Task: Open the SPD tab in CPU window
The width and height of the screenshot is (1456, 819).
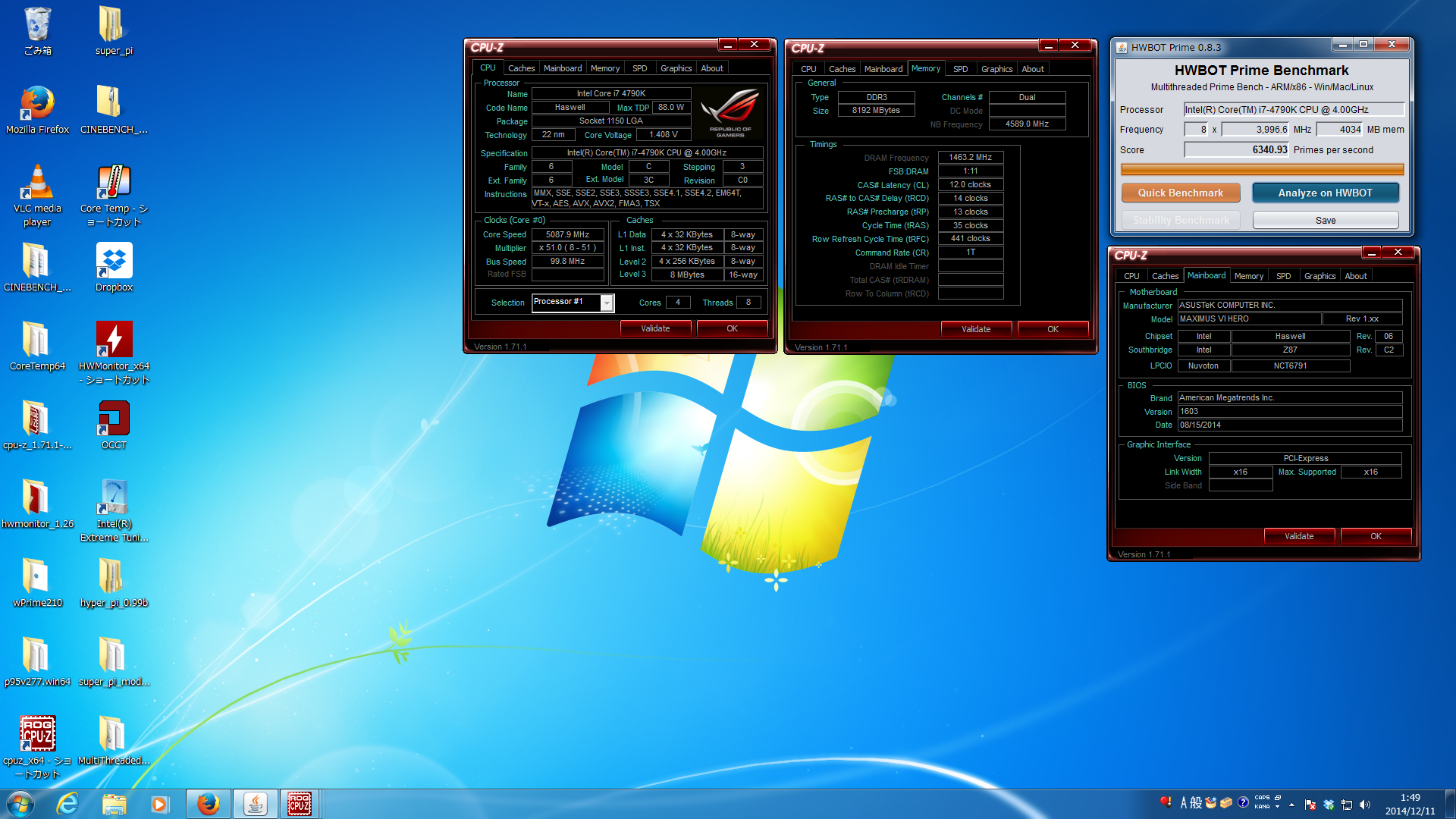Action: [x=640, y=68]
